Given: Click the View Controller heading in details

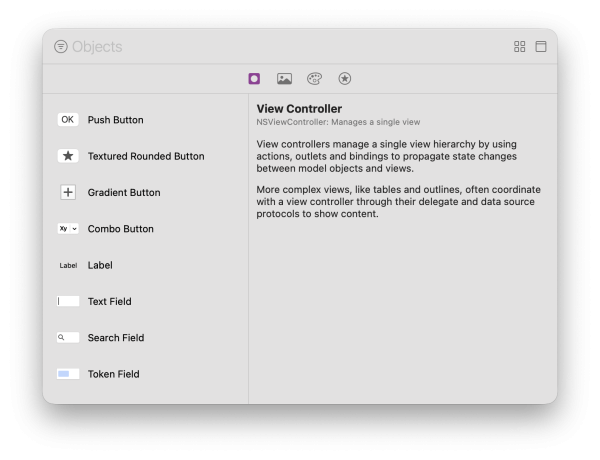Looking at the screenshot, I should coord(299,108).
